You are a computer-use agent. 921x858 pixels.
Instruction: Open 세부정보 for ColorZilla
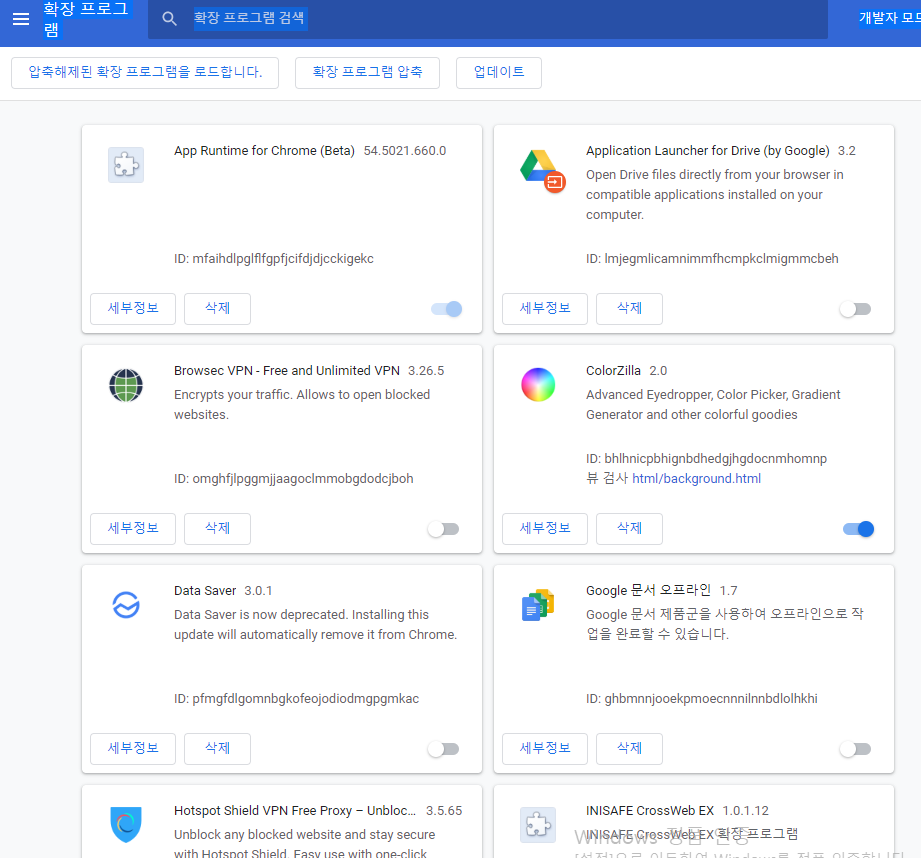point(545,529)
